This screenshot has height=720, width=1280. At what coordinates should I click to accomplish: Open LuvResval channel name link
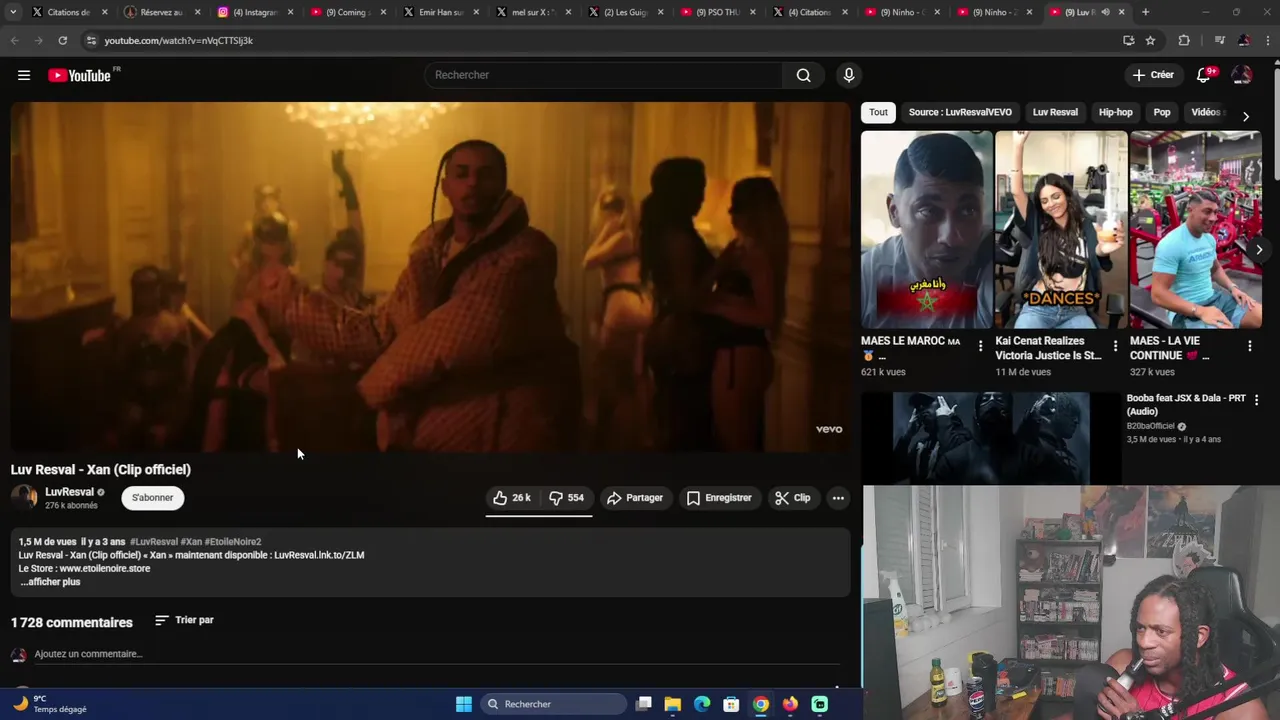69,492
